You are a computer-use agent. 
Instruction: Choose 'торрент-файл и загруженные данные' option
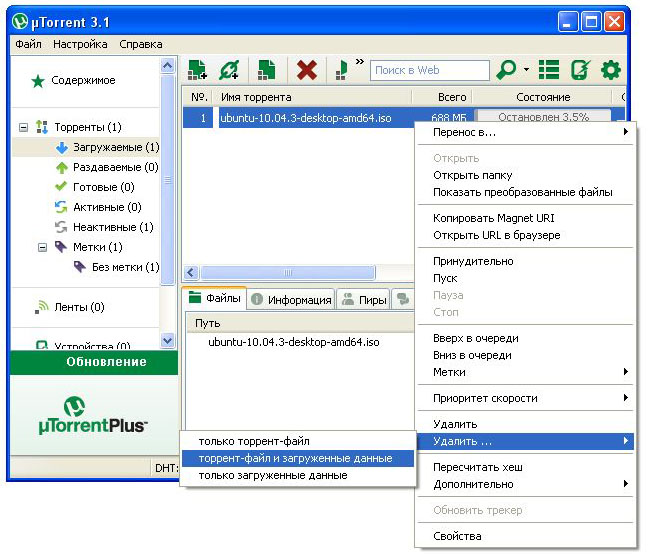[x=296, y=458]
